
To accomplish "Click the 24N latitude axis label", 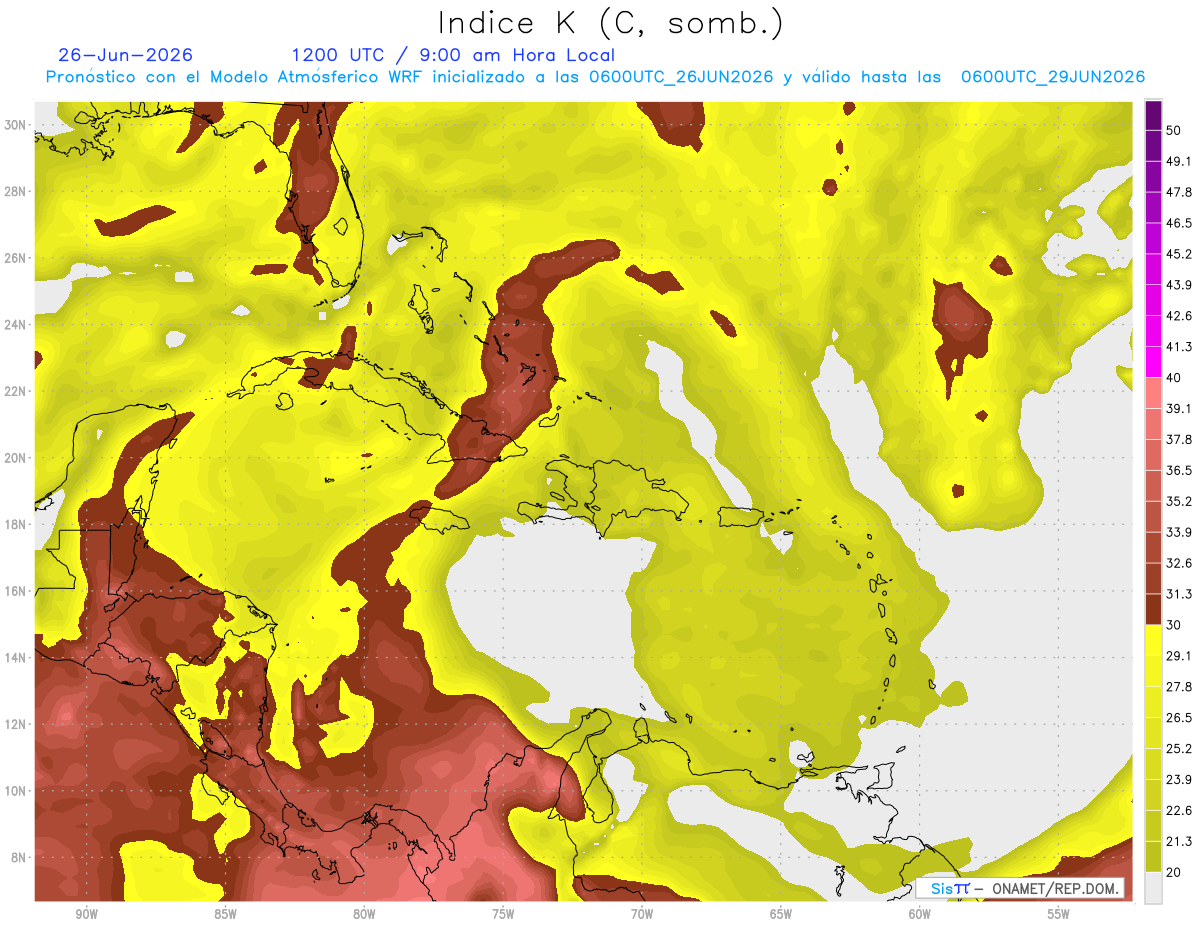I will click(16, 325).
